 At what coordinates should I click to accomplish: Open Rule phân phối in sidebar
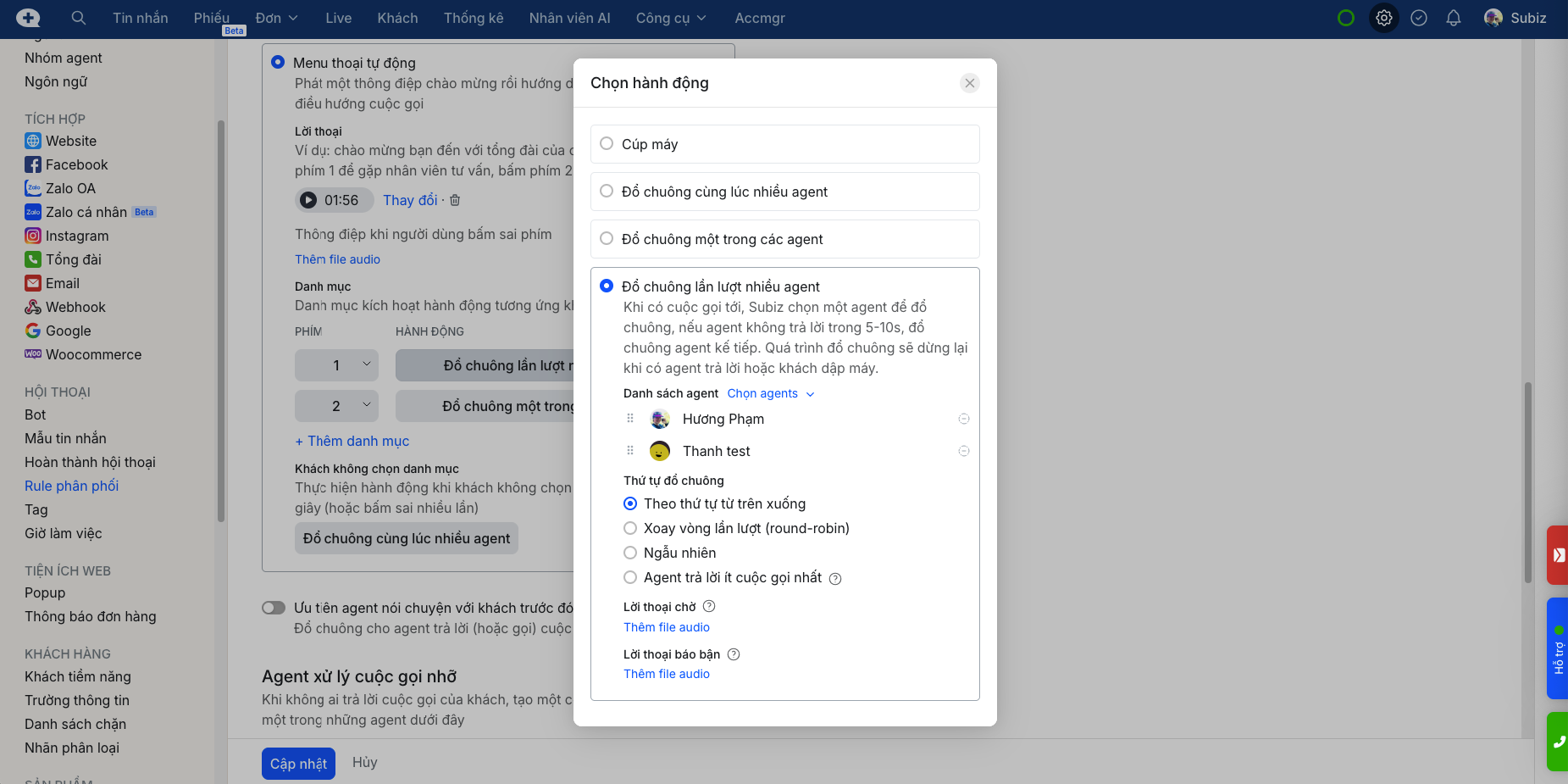72,486
